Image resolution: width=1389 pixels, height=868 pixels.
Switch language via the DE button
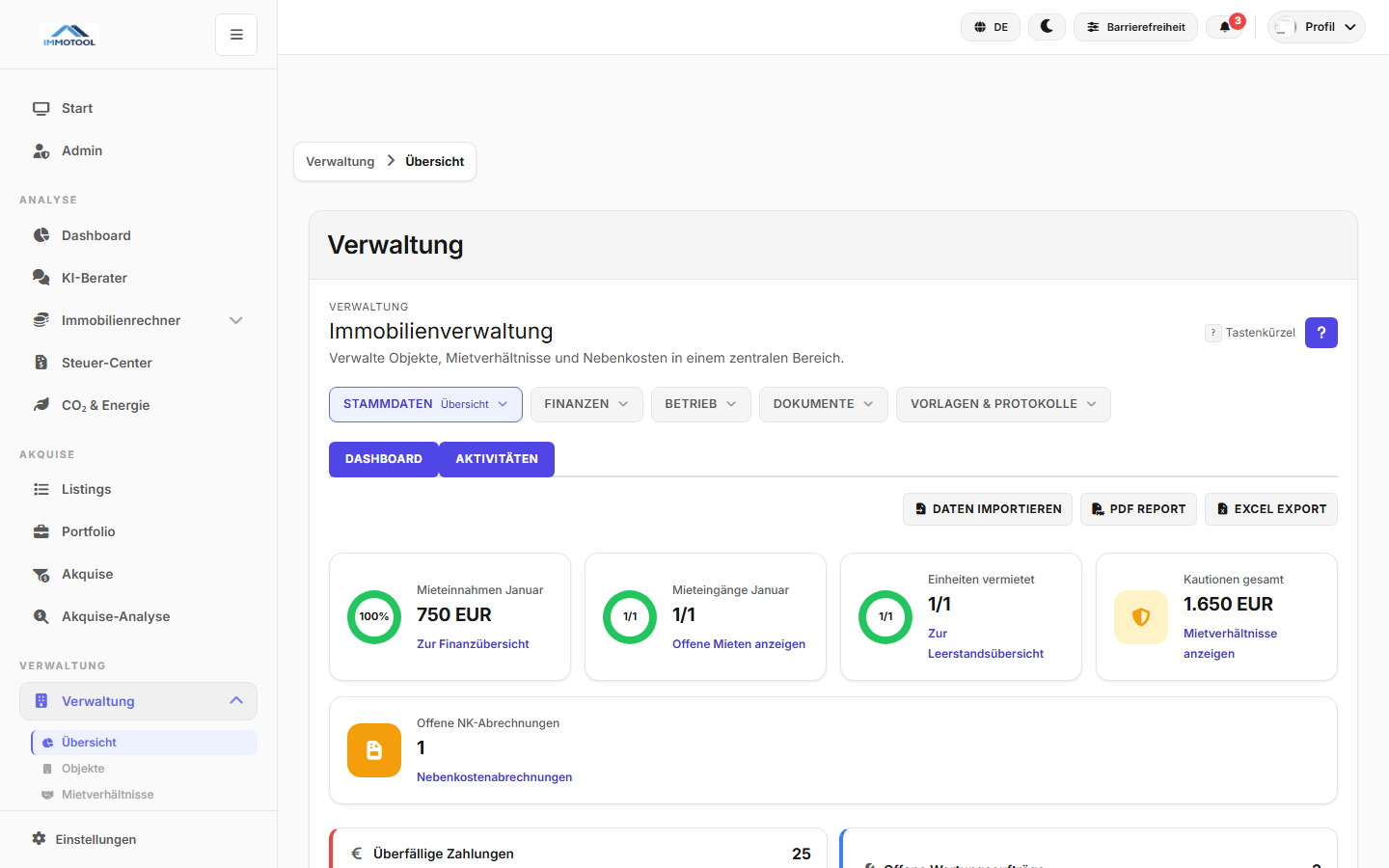coord(990,26)
